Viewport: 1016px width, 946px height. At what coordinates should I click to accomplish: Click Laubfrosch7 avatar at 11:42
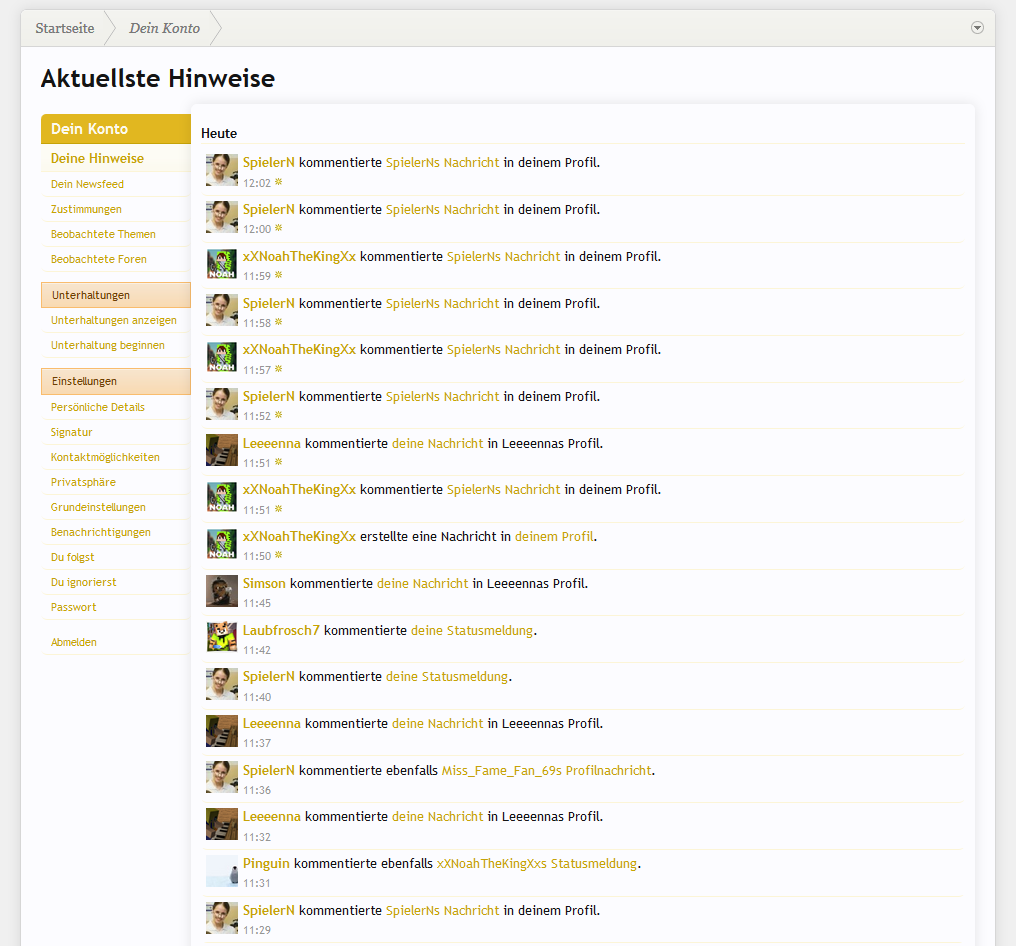pos(222,638)
